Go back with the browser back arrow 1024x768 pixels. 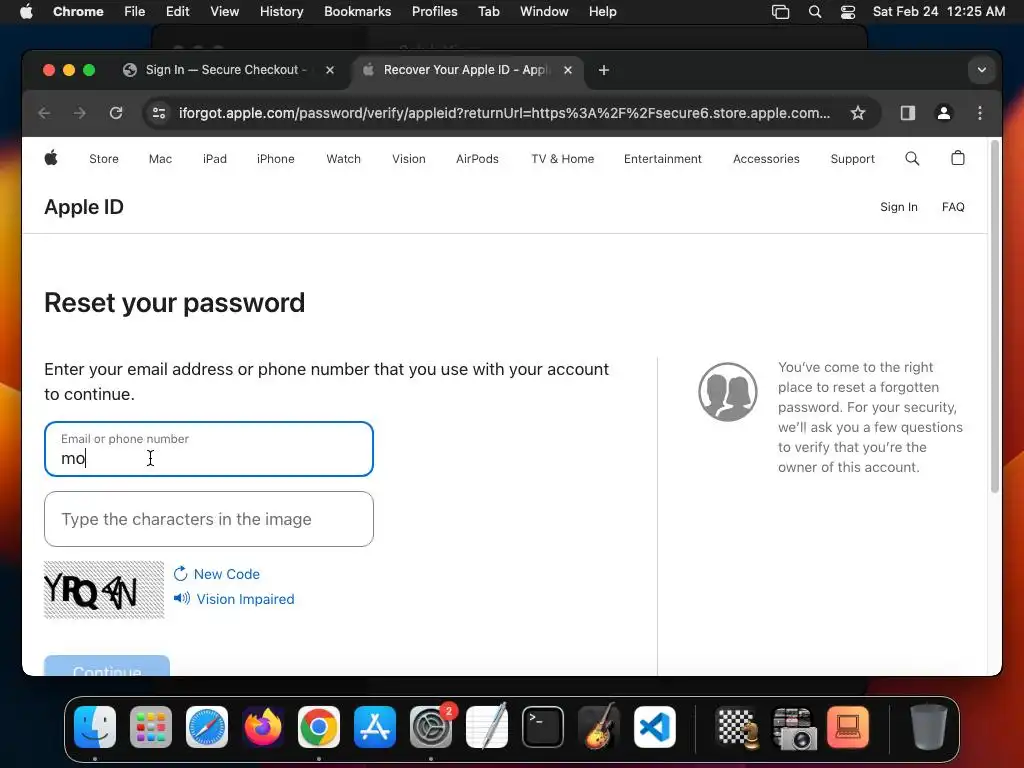(44, 113)
